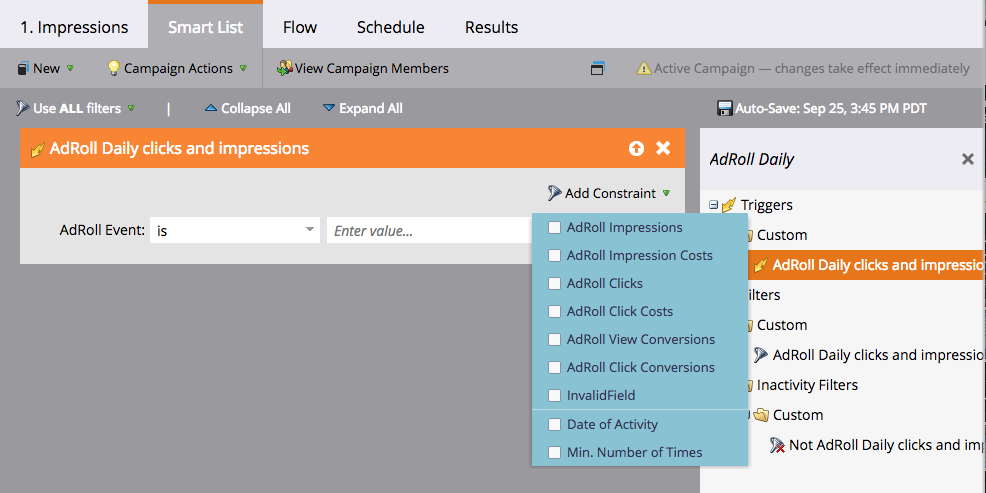Click View Campaign Members button
Screen dimensions: 986x493
click(363, 68)
